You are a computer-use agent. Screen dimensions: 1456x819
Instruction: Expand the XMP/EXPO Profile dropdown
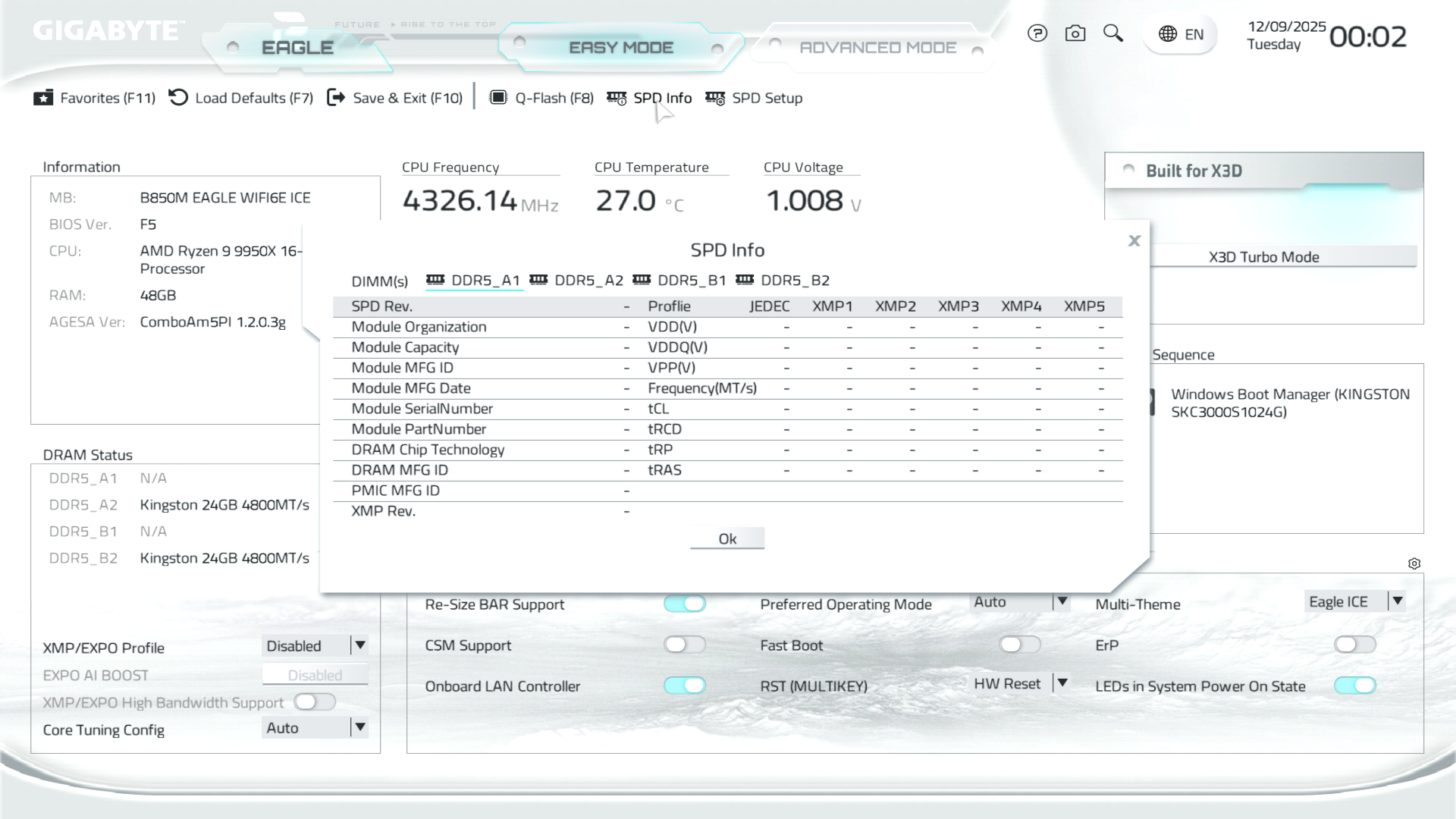pyautogui.click(x=360, y=645)
